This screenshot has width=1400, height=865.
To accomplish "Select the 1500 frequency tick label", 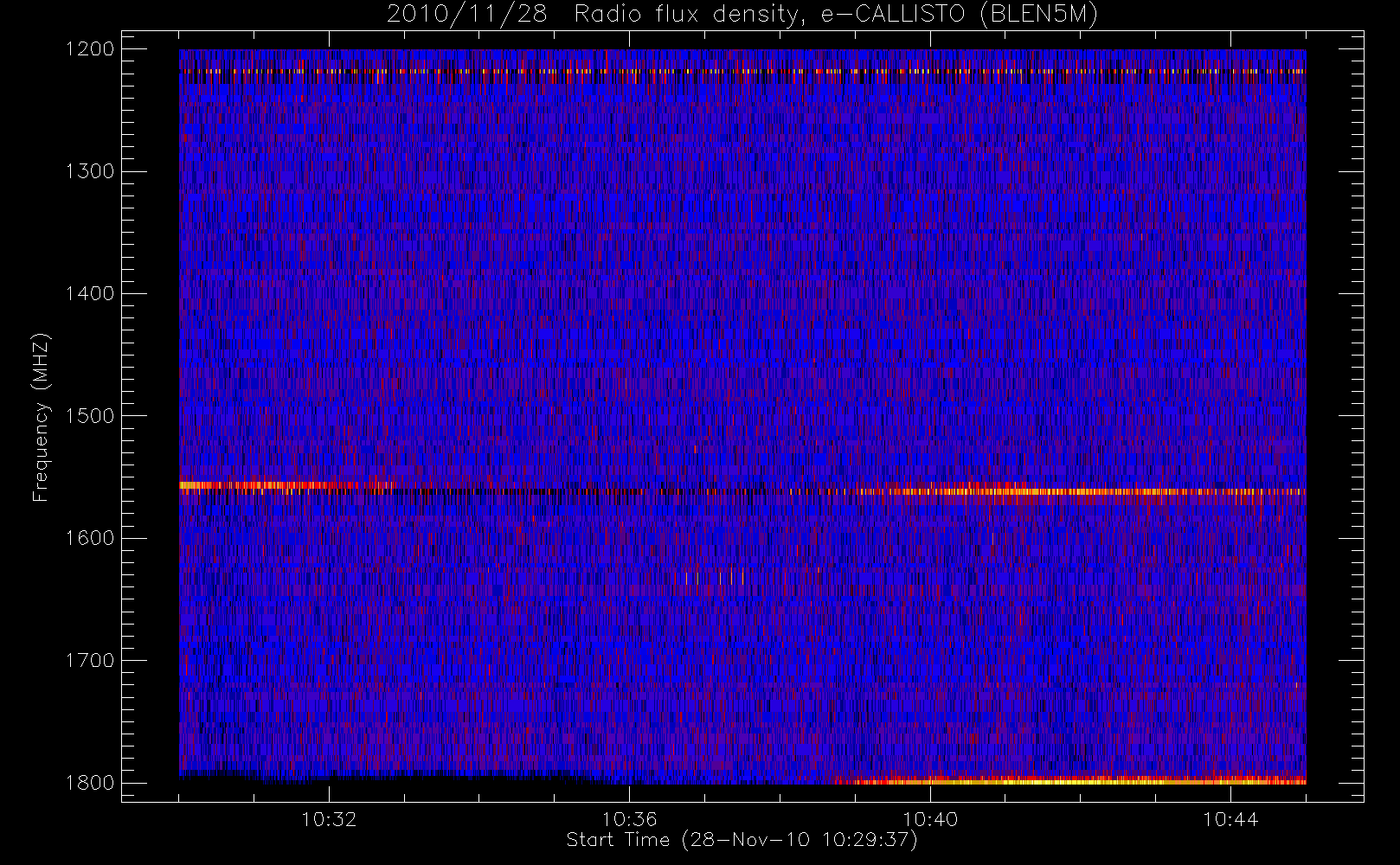I will [x=90, y=416].
